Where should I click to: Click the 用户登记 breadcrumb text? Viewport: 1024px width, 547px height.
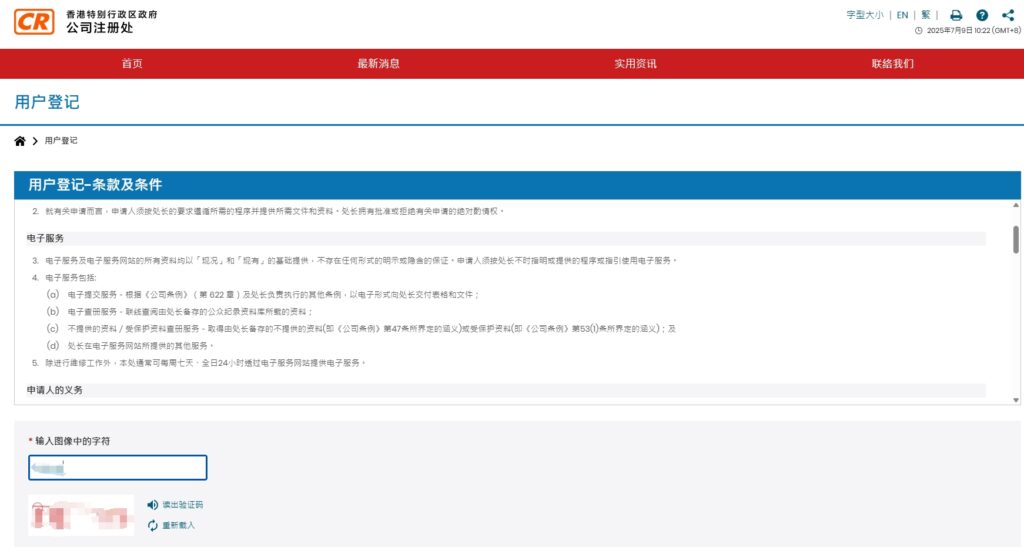61,140
